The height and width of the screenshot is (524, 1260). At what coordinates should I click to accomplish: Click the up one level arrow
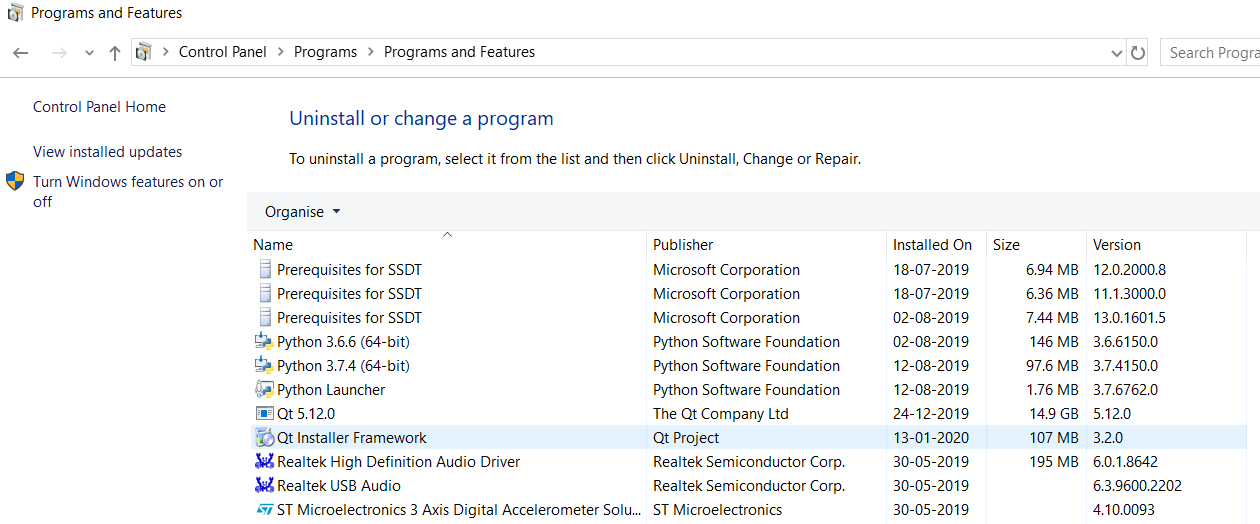tap(114, 53)
